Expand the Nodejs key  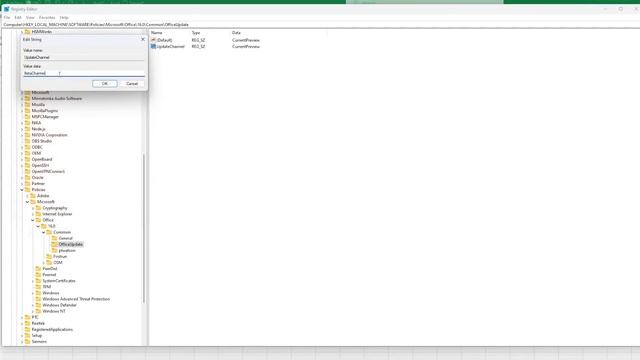pos(22,129)
